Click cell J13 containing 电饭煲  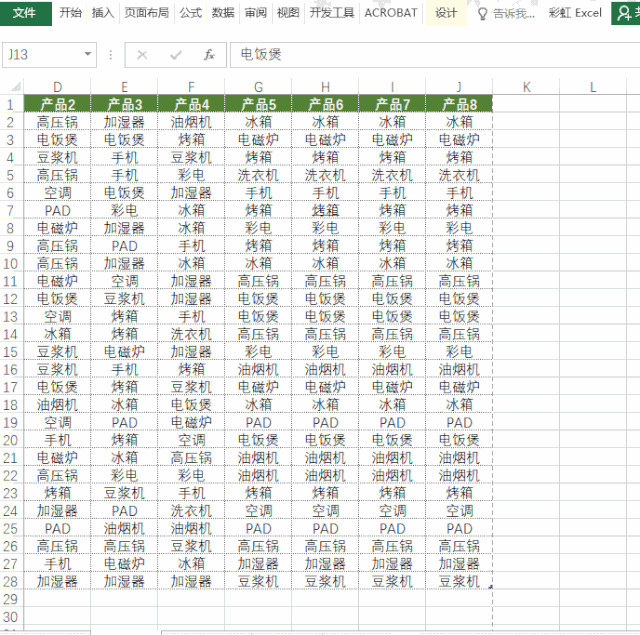tap(459, 317)
